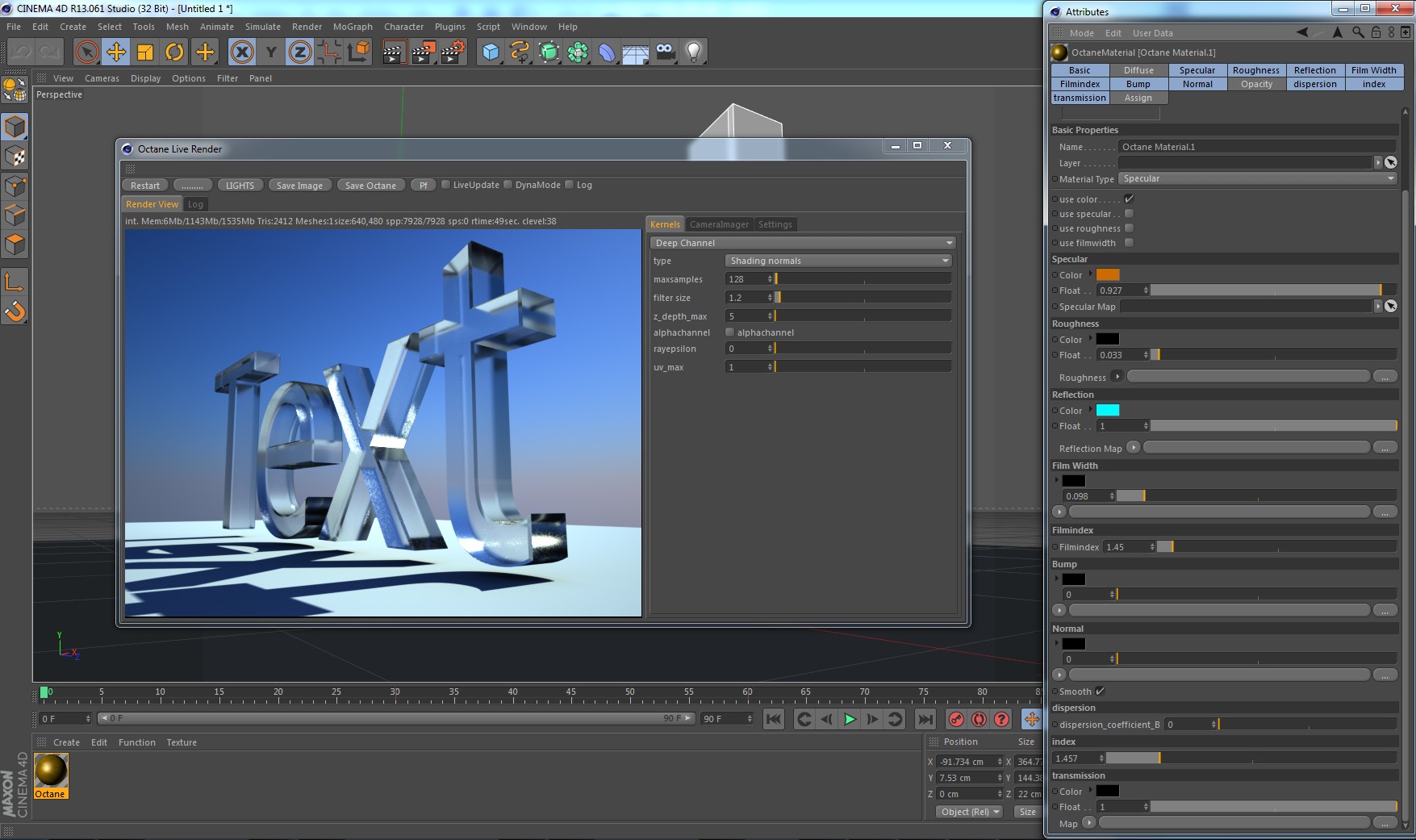This screenshot has width=1416, height=840.
Task: Click the Save Image button
Action: [299, 186]
